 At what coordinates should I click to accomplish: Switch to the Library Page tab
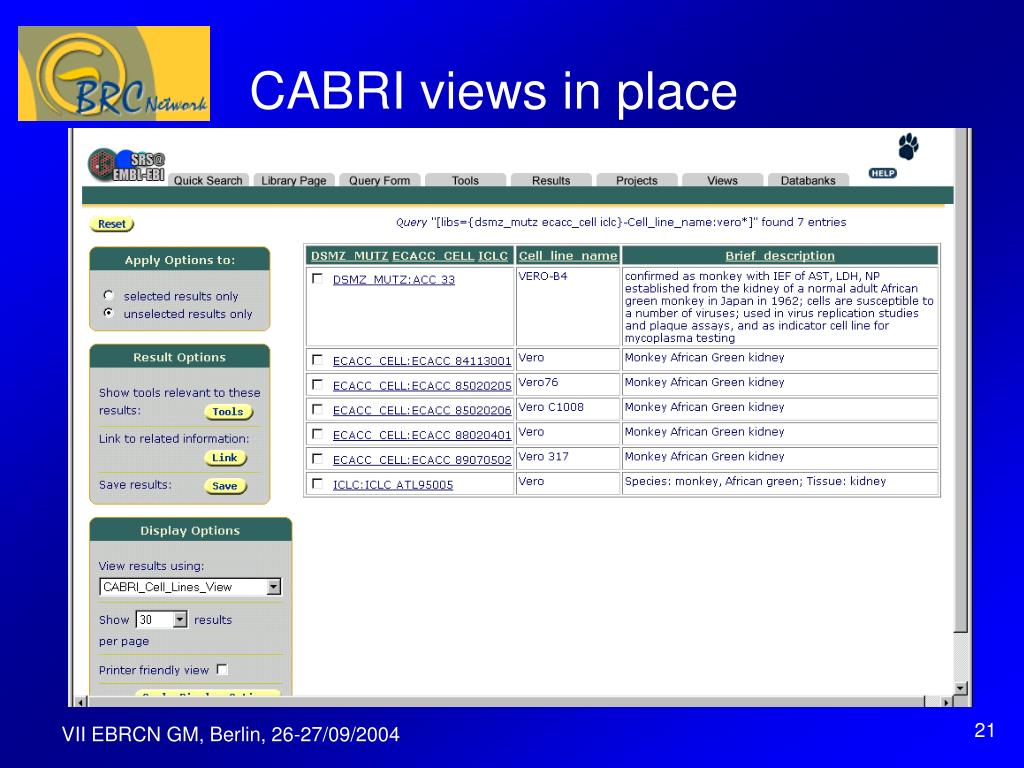pos(294,180)
